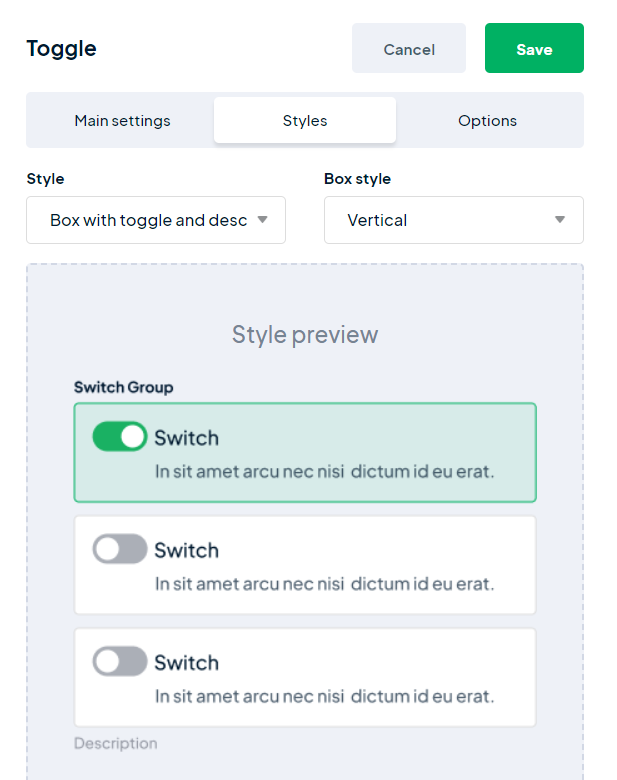
Task: Click the Box style field label
Action: [x=357, y=179]
